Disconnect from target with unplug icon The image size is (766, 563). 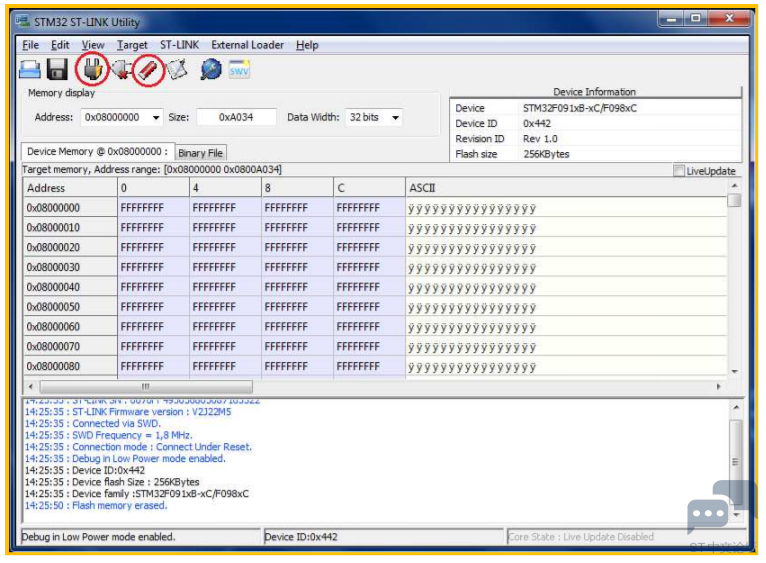[121, 69]
